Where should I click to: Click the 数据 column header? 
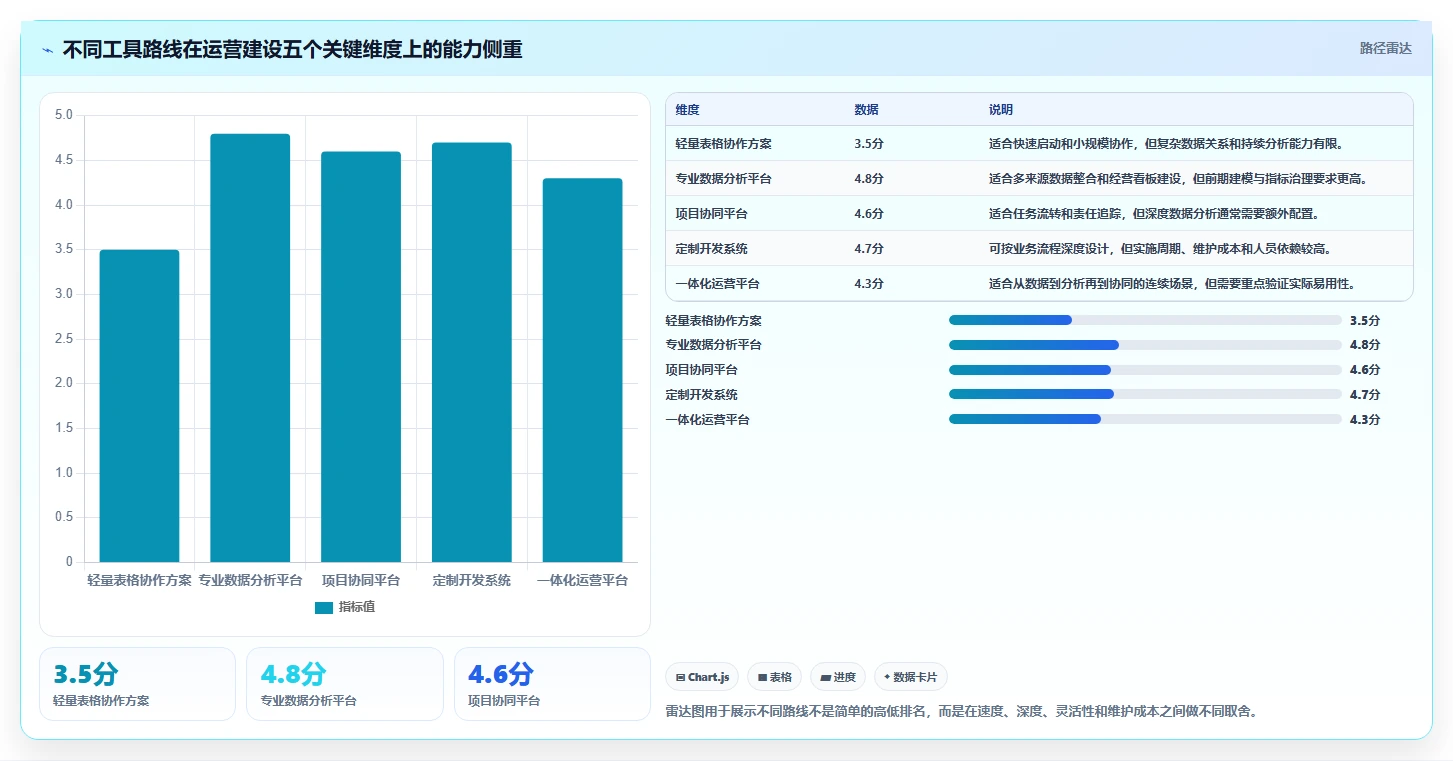[867, 110]
